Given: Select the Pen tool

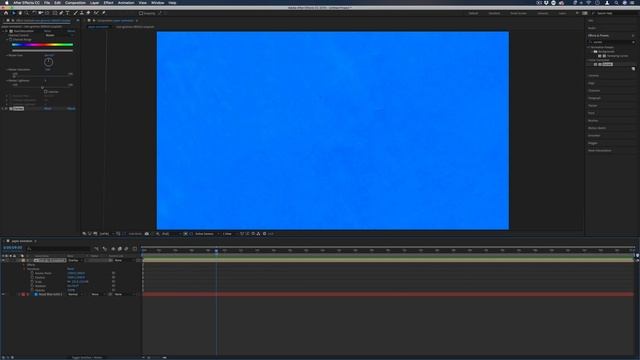Looking at the screenshot, I should (x=61, y=13).
